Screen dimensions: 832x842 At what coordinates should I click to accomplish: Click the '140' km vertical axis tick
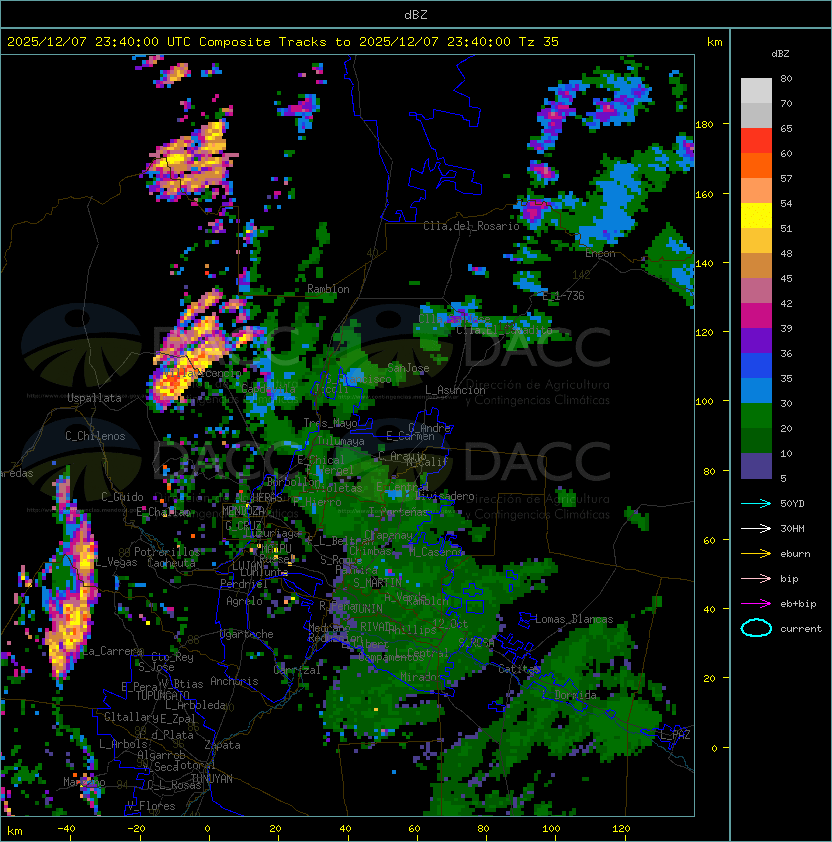[x=704, y=264]
